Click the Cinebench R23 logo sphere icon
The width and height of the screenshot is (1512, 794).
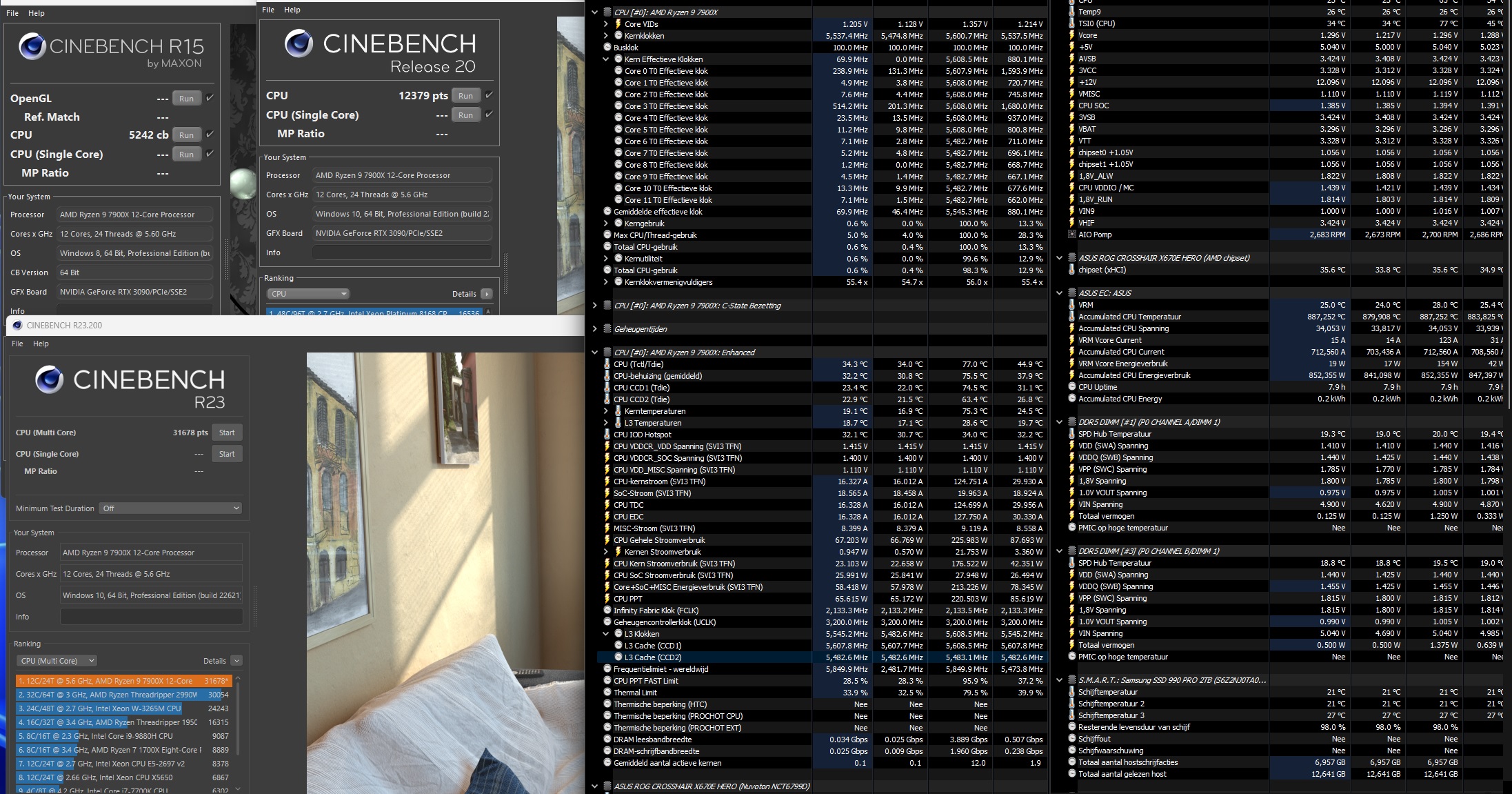[x=49, y=380]
